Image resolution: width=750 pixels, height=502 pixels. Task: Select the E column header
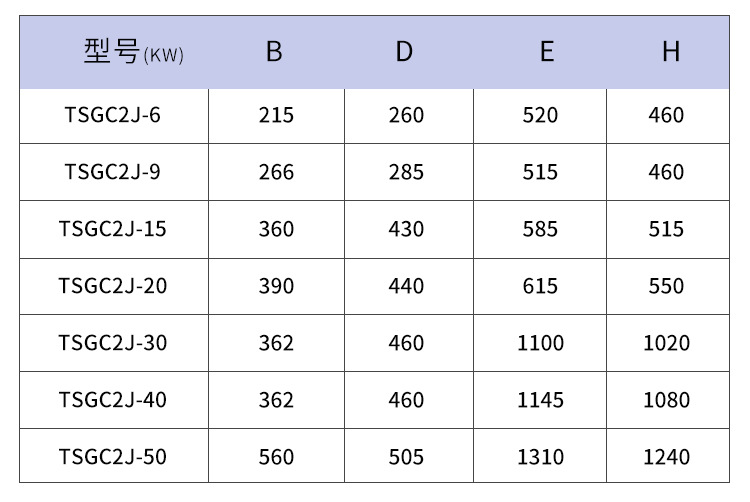point(546,53)
